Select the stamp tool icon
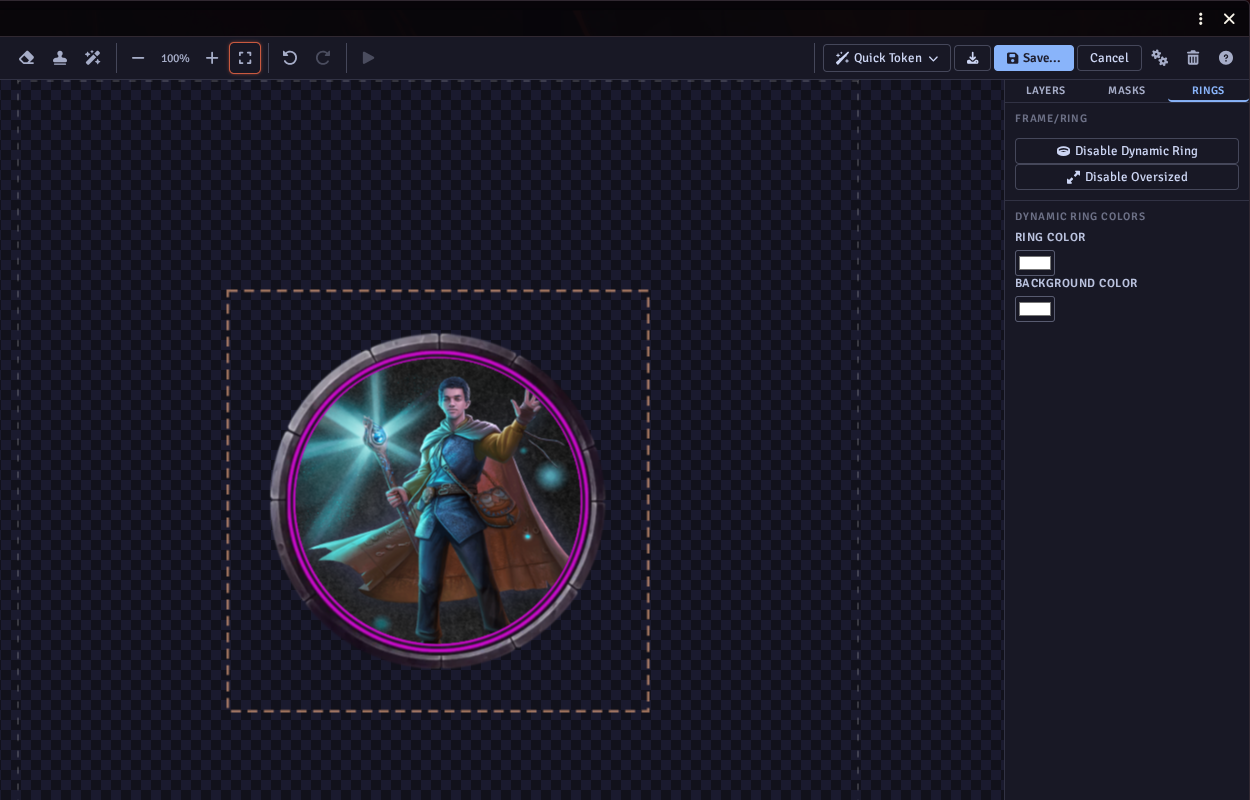Image resolution: width=1250 pixels, height=800 pixels. pyautogui.click(x=60, y=58)
